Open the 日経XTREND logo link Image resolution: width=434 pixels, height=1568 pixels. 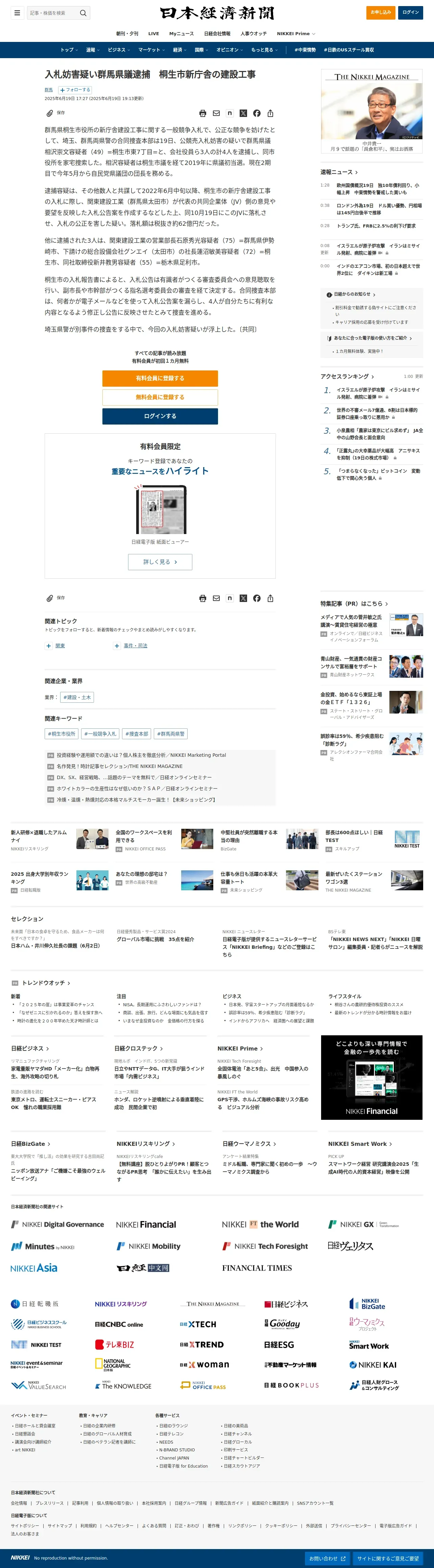click(201, 1345)
